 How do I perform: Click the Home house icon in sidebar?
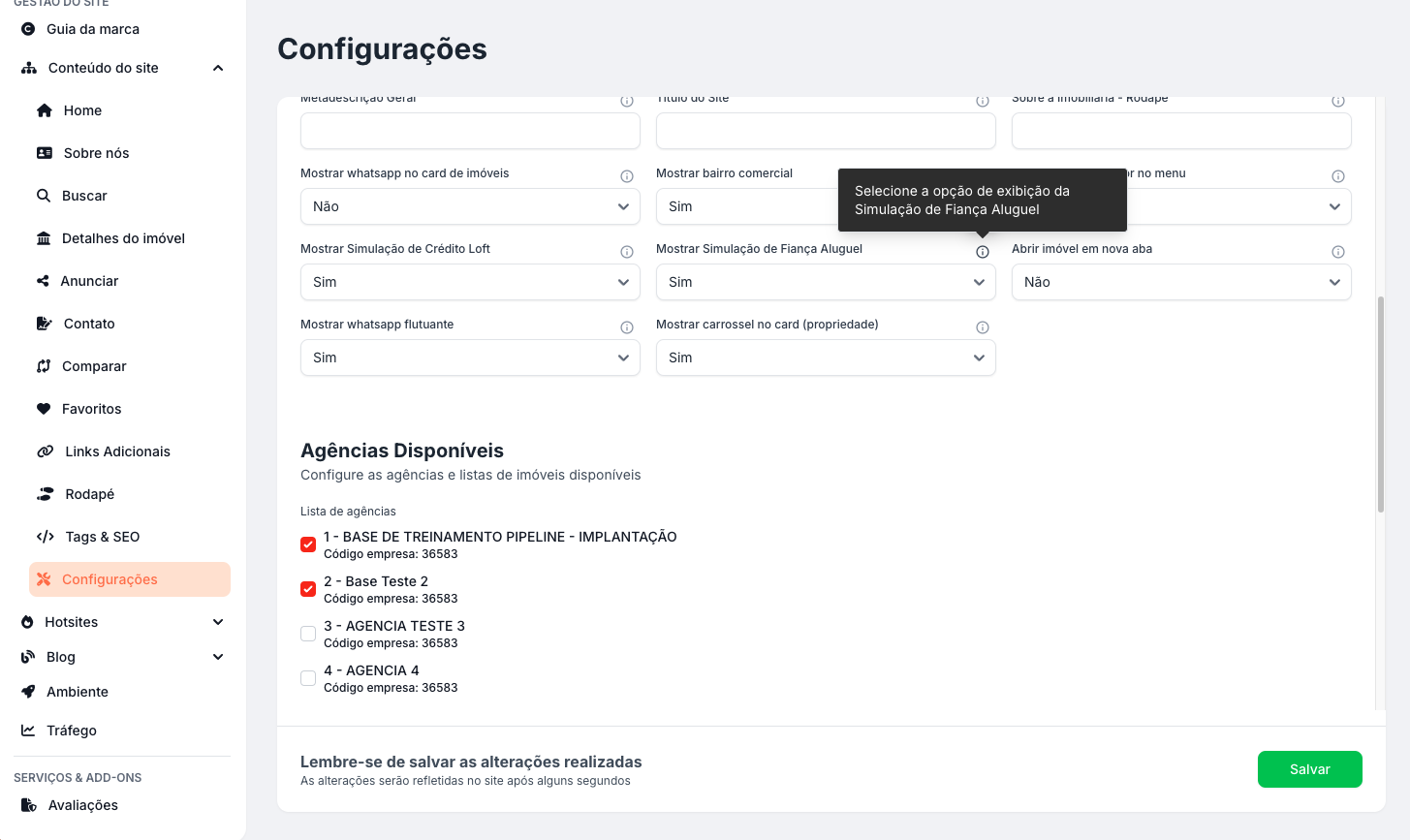point(44,110)
